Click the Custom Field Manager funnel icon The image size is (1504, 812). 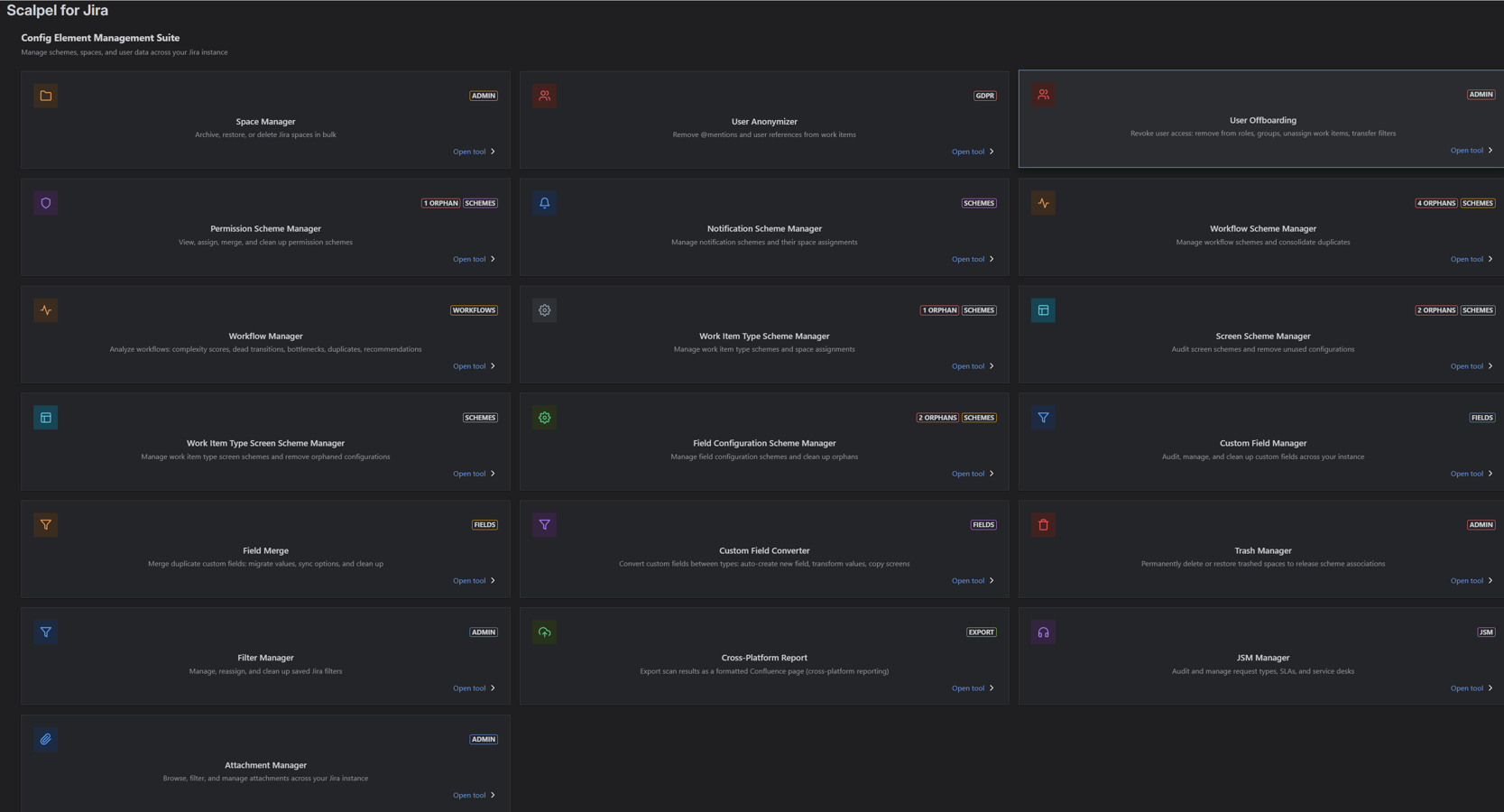pyautogui.click(x=1044, y=418)
